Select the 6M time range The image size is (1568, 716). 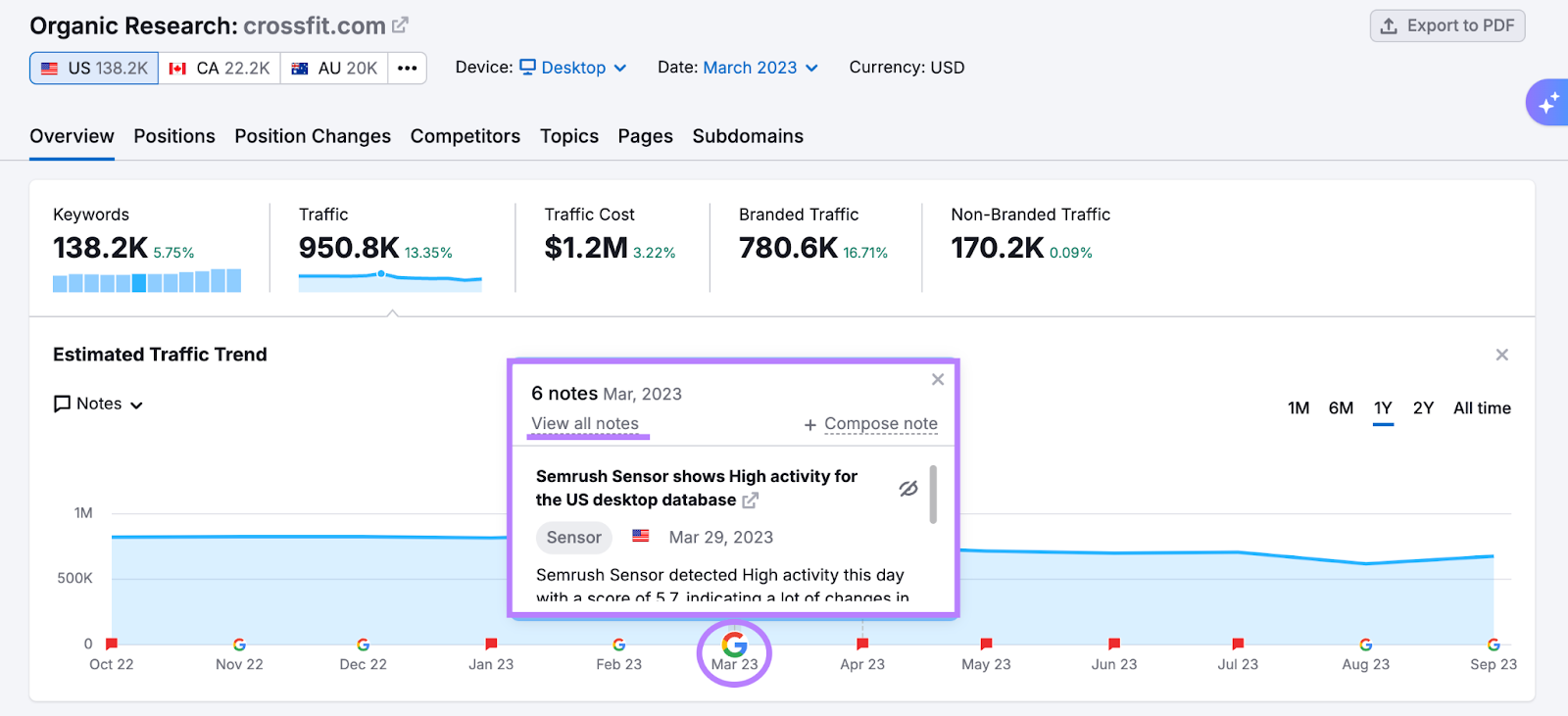click(x=1341, y=408)
